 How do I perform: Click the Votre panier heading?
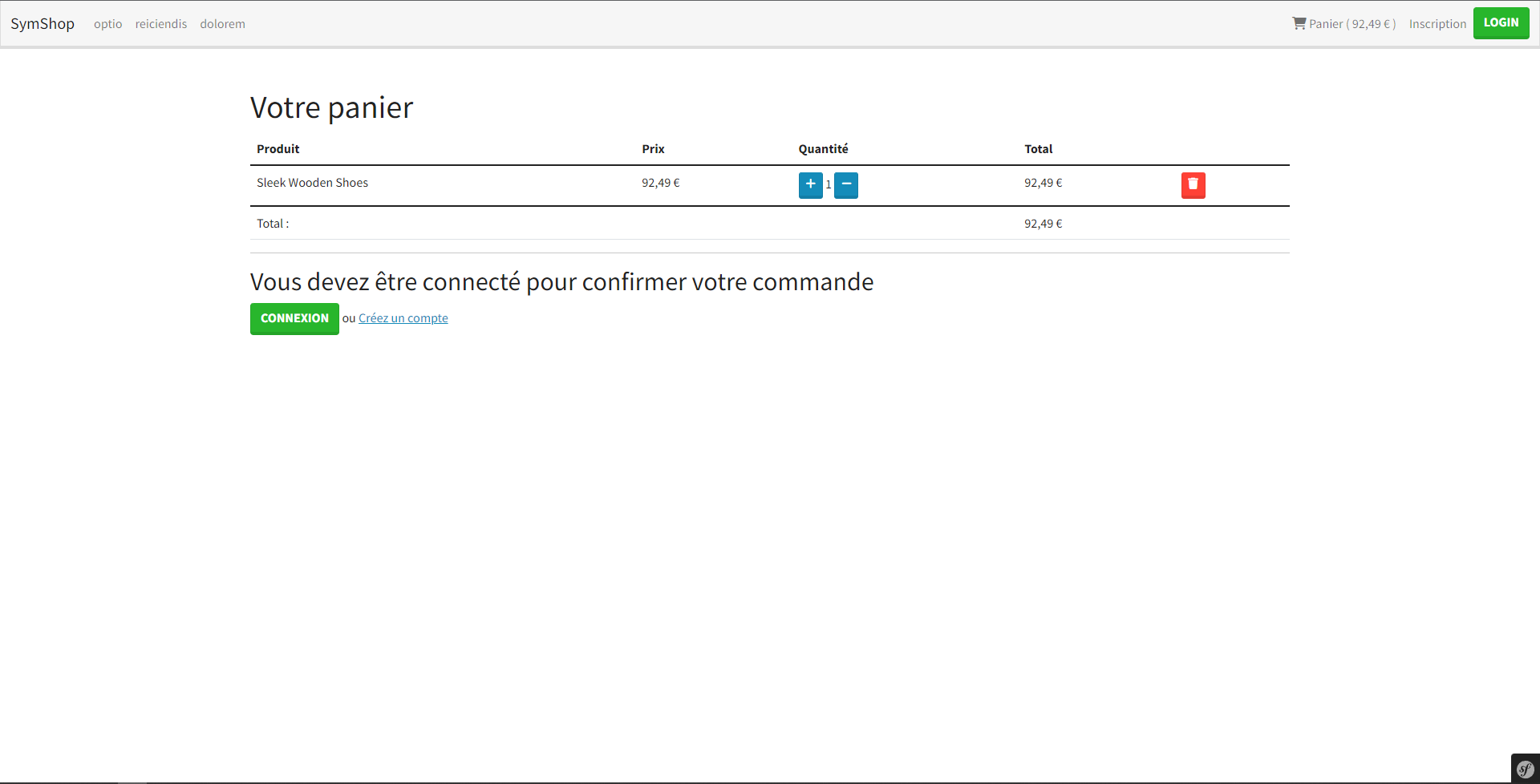(x=331, y=107)
